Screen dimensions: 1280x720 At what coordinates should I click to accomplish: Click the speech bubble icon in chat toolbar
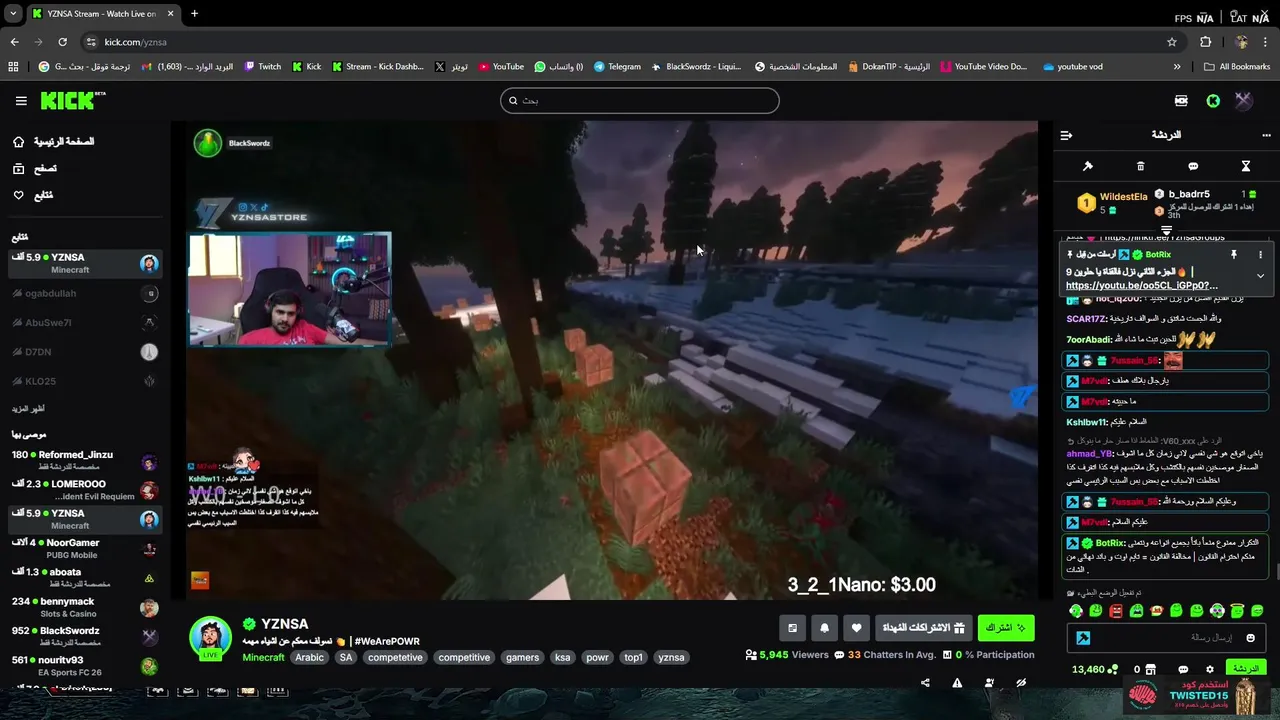coord(1193,166)
